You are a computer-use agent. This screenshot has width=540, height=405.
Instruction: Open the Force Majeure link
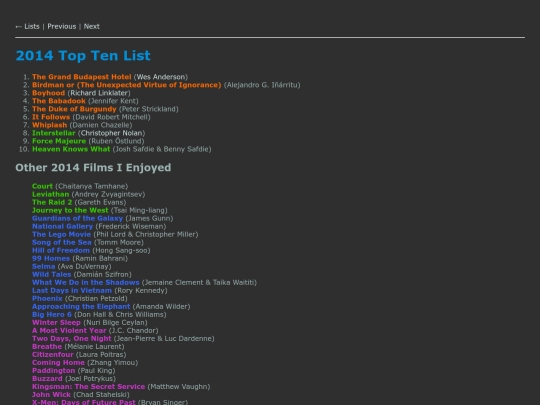coord(59,141)
